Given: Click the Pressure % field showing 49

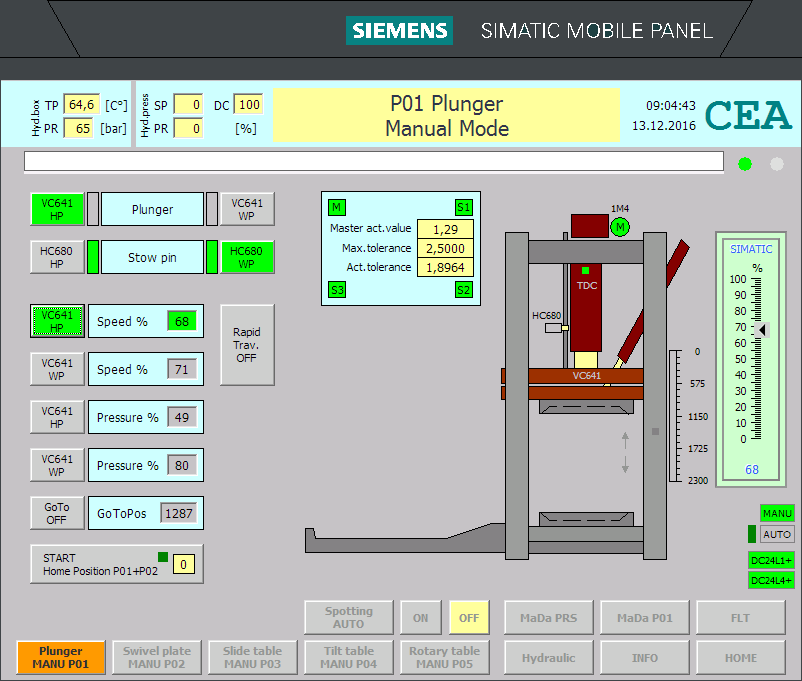Looking at the screenshot, I should pyautogui.click(x=182, y=418).
